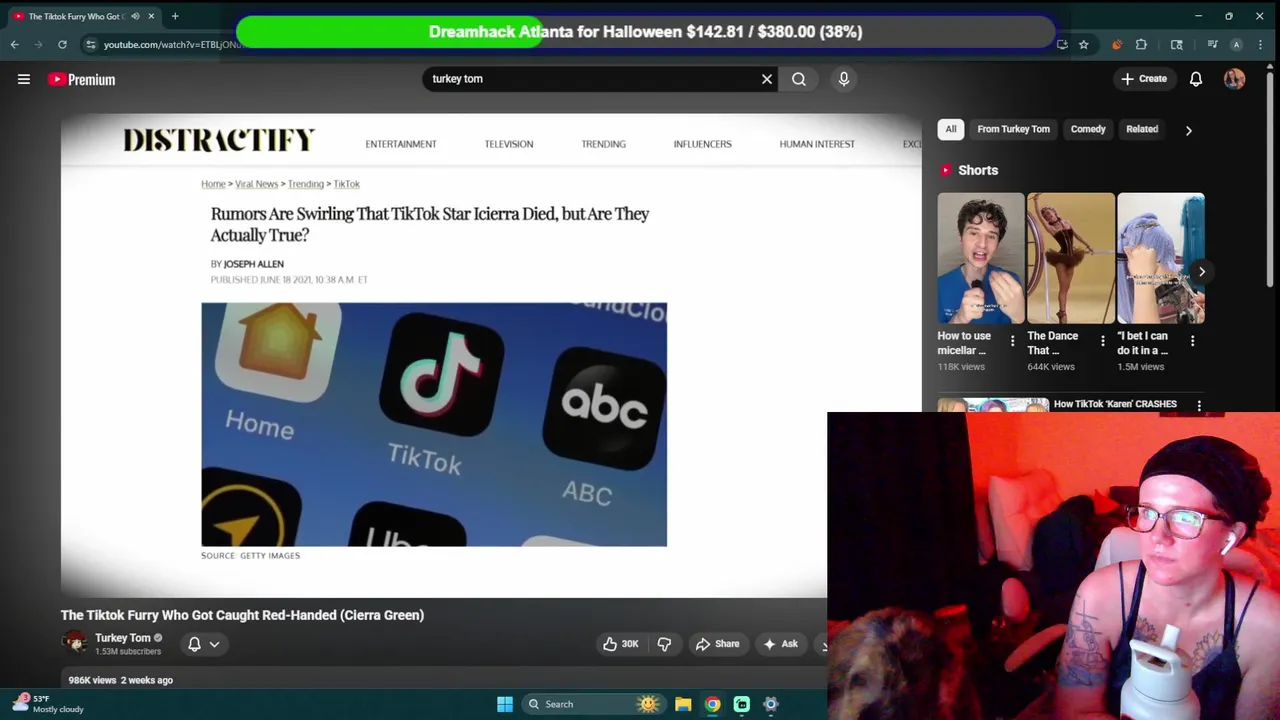Open the How TikTok 'Karen' CRASHES video
This screenshot has width=1280, height=720.
1115,404
